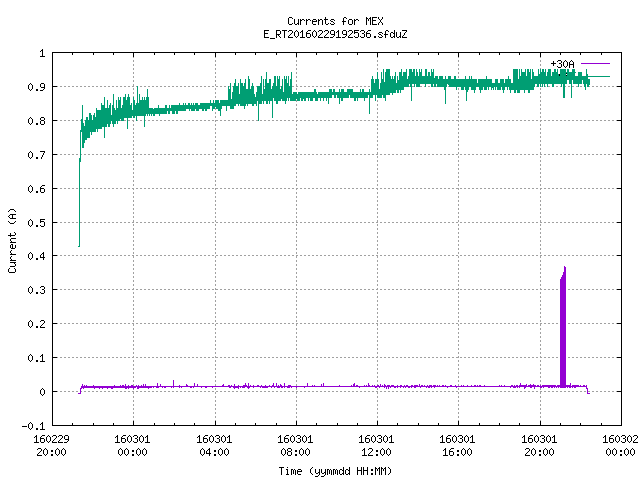
Task: Click the y-axis label '0.7'
Action: (36, 155)
